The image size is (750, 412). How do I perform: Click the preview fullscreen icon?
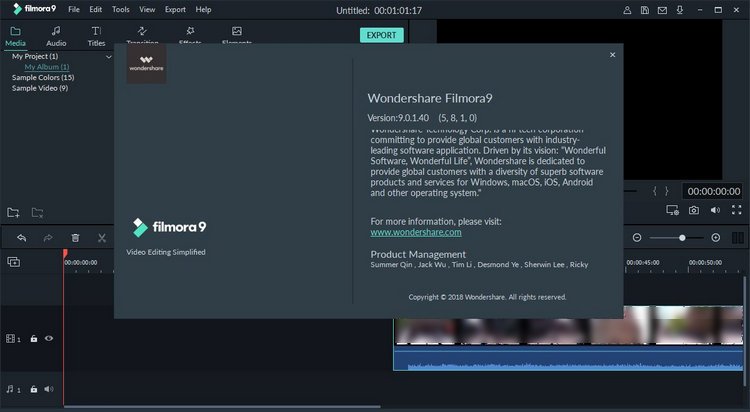pyautogui.click(x=737, y=210)
